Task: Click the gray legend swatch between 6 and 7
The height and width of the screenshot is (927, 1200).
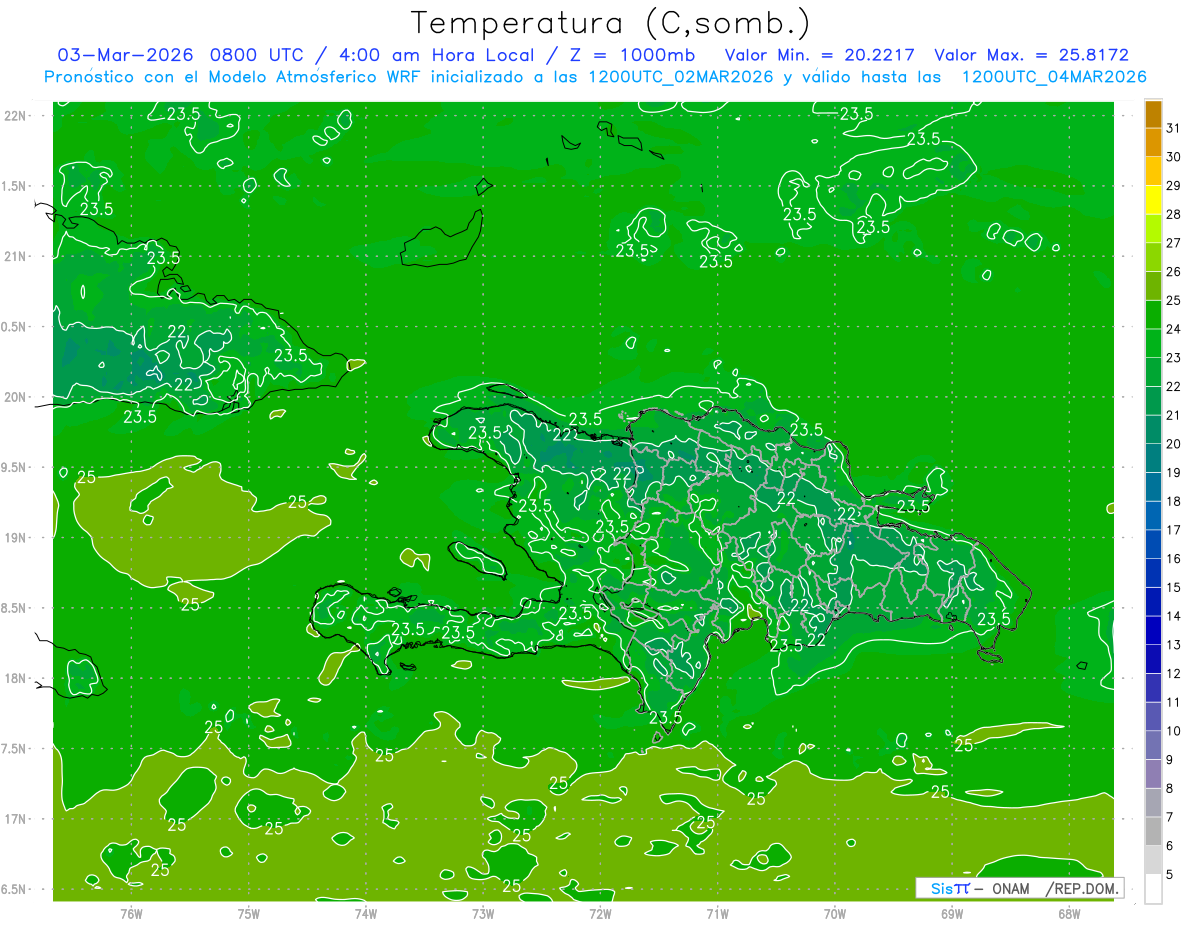Action: (1153, 832)
